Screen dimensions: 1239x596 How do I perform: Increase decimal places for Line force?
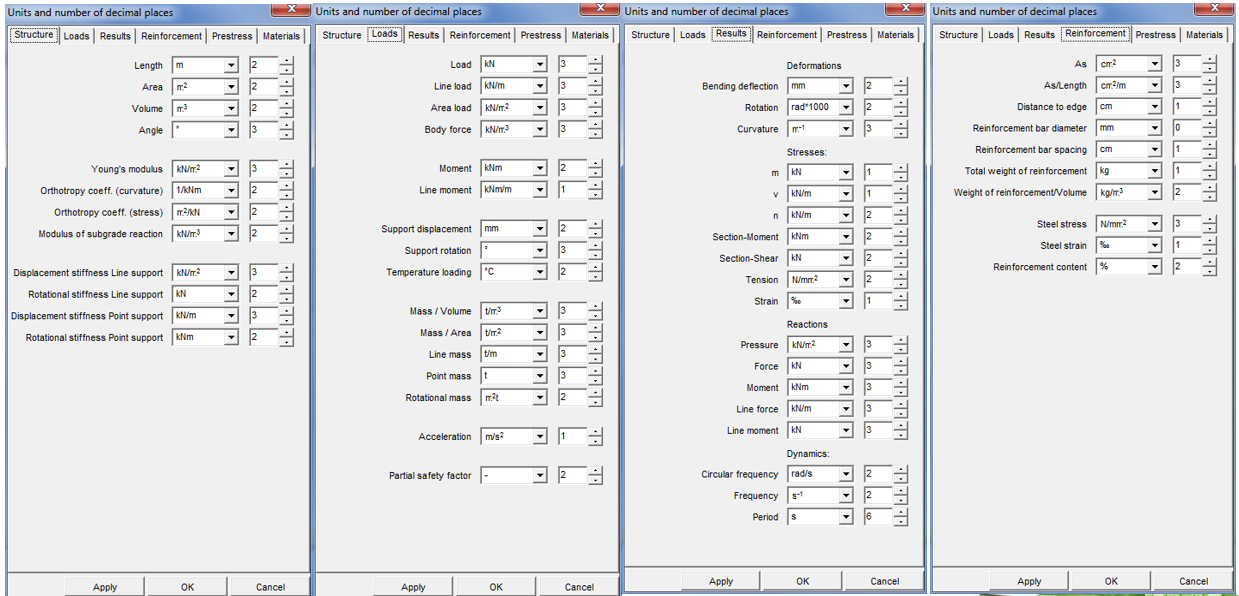tap(901, 405)
